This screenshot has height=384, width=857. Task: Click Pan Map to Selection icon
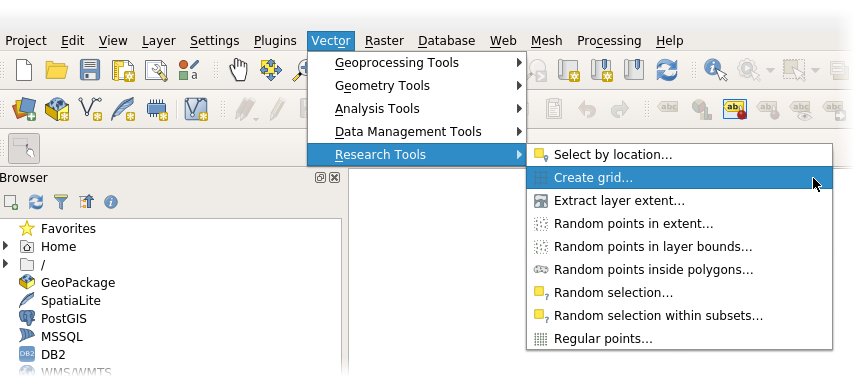[x=271, y=70]
